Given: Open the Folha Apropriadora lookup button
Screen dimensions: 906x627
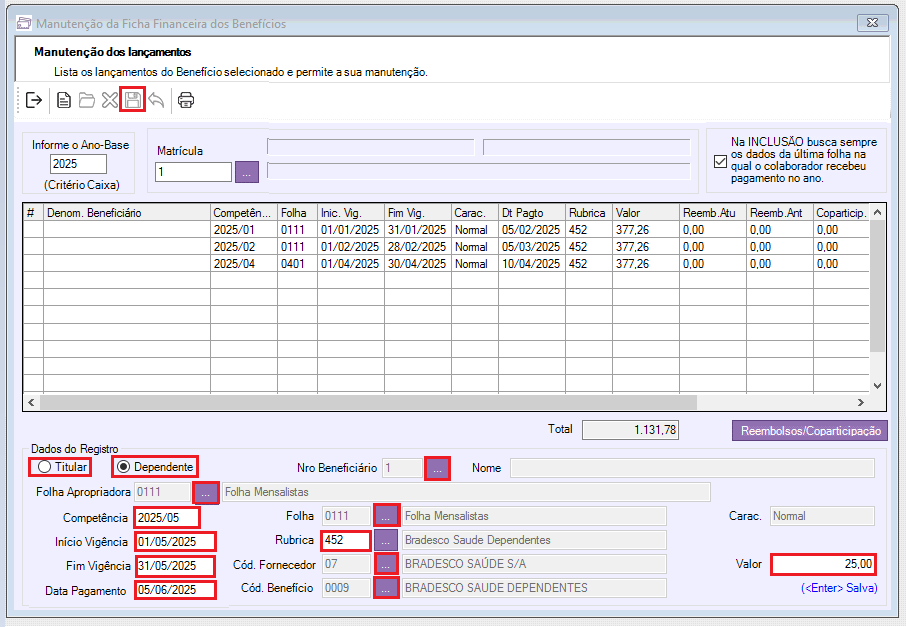Looking at the screenshot, I should pos(206,492).
